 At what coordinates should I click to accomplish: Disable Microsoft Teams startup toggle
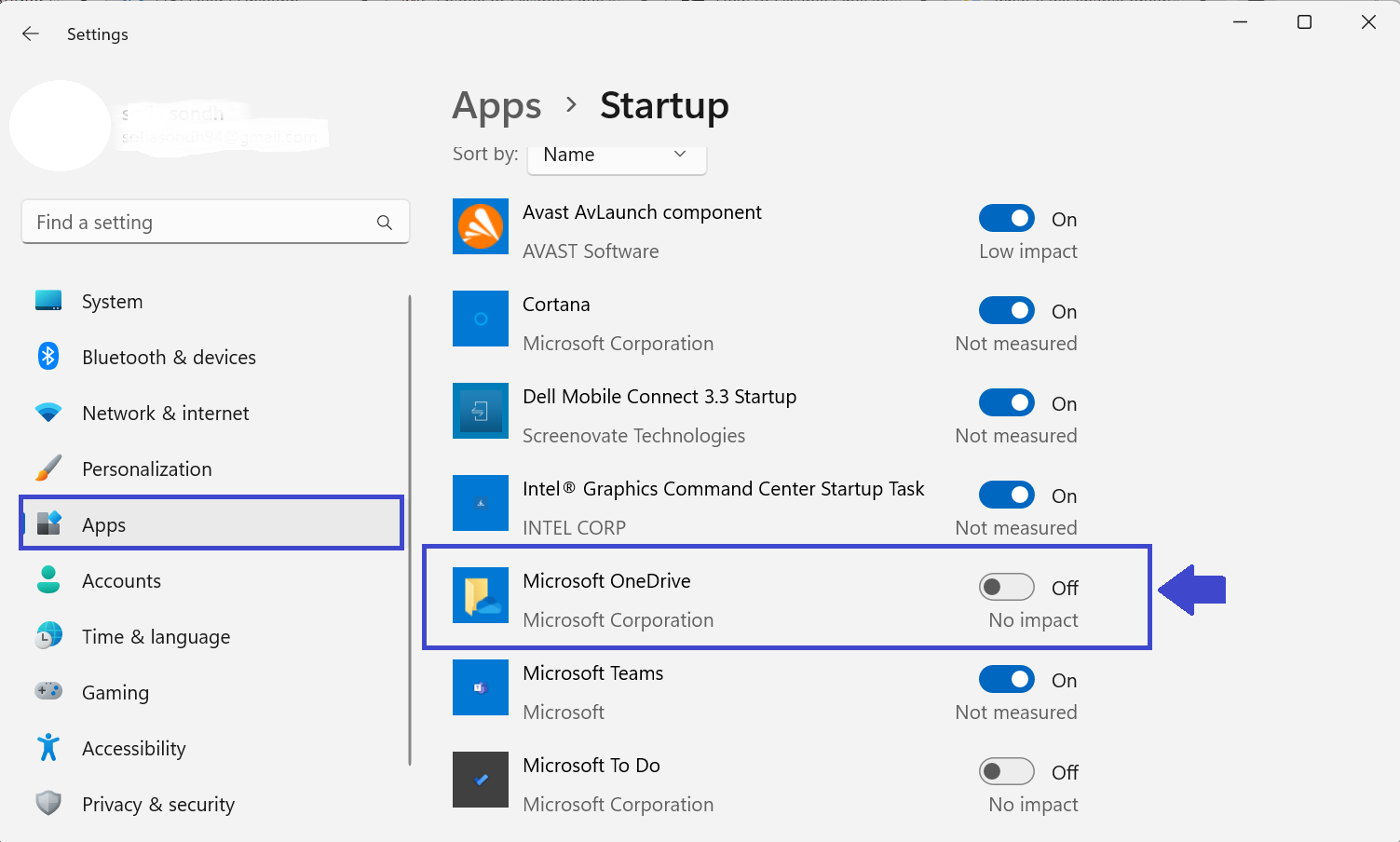(1006, 680)
